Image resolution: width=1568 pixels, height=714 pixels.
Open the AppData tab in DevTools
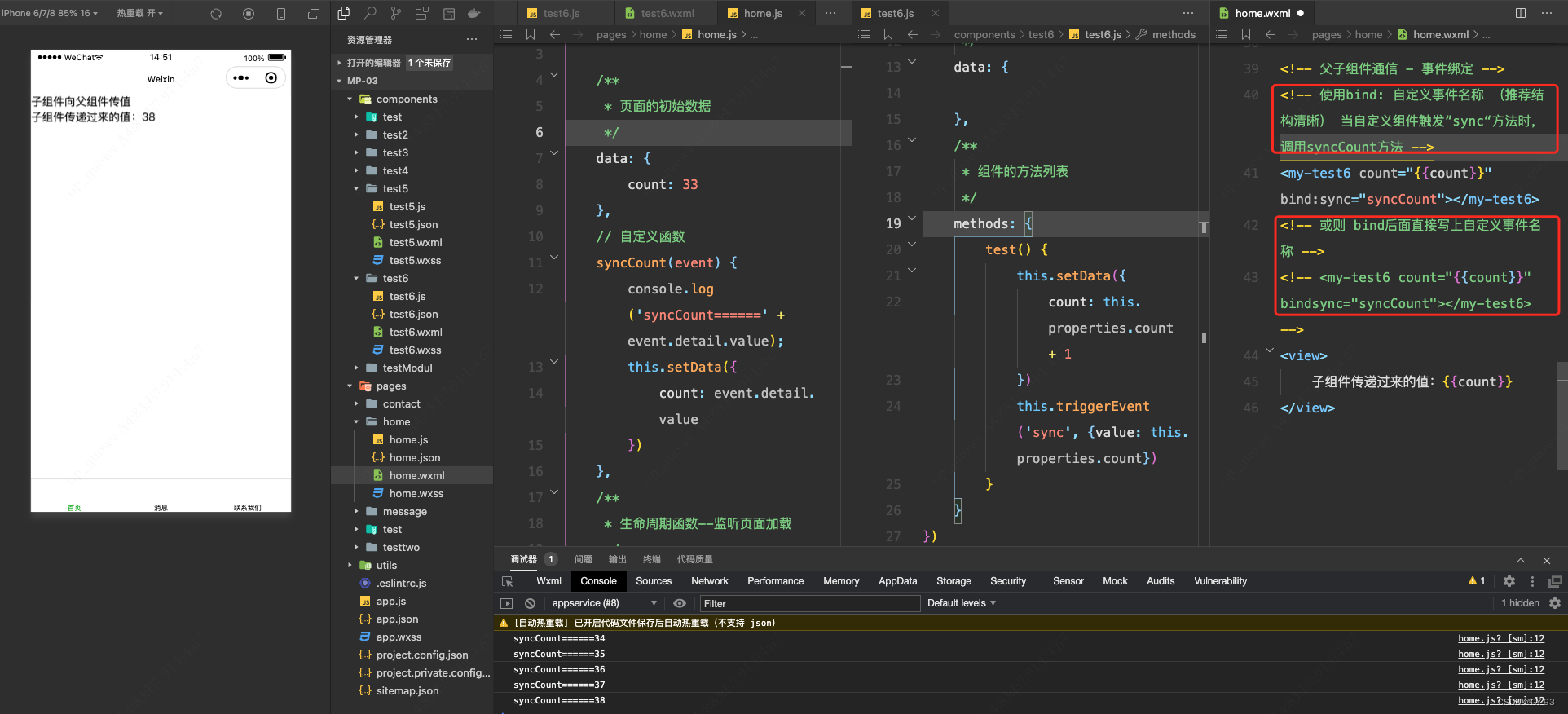tap(897, 581)
